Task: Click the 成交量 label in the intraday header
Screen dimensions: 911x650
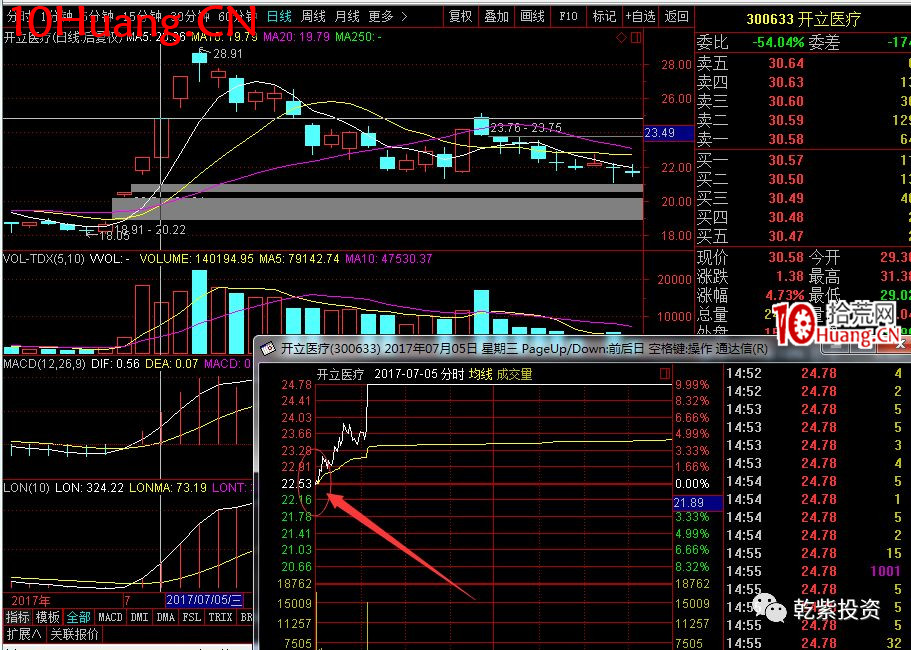Action: tap(514, 374)
